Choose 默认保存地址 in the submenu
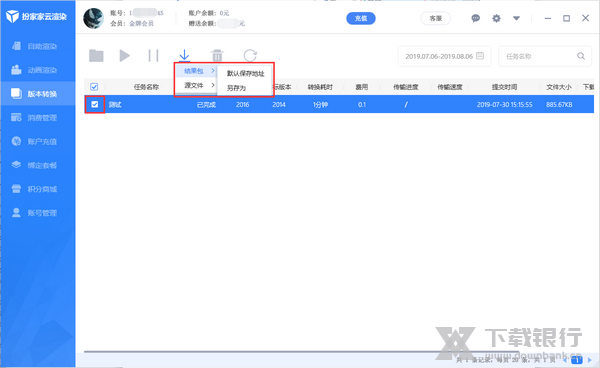Viewport: 600px width, 368px height. tap(245, 73)
